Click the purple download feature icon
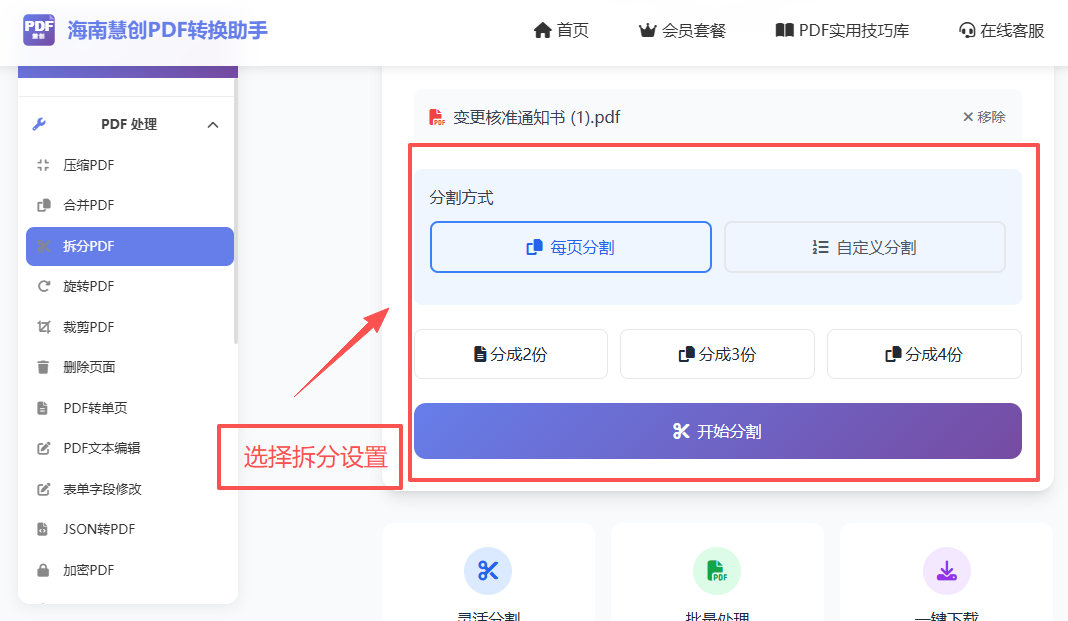 click(947, 571)
